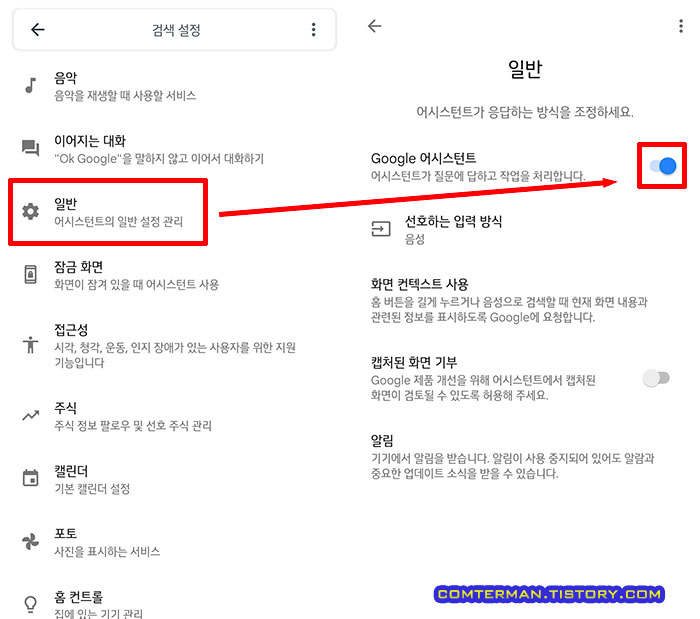Tap the chat bubbles icon for 이어지는 대화
The width and height of the screenshot is (700, 619).
[x=30, y=147]
